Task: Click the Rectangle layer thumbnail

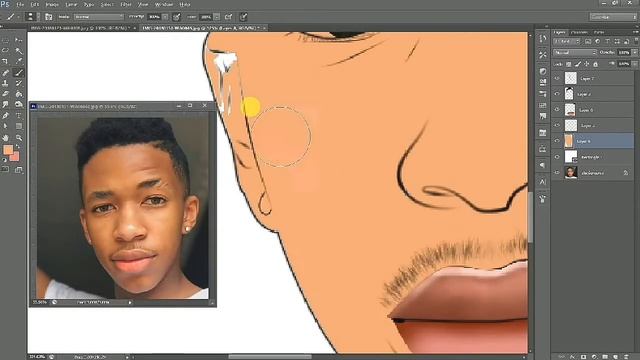Action: point(571,157)
